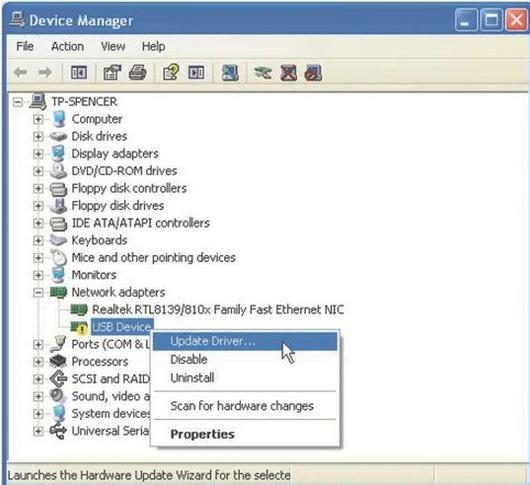Click the Help question-mark toolbar icon
Image resolution: width=530 pixels, height=485 pixels.
[171, 73]
